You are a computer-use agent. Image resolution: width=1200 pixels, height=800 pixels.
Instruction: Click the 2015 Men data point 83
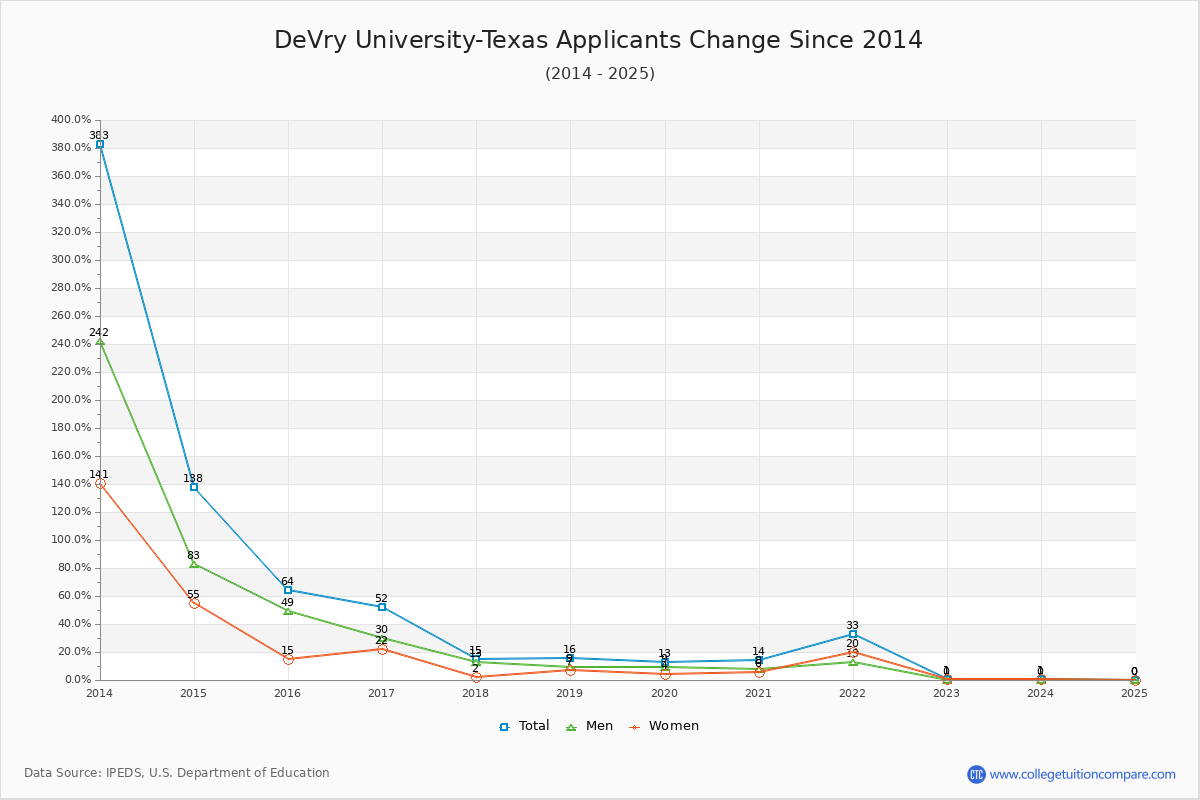(194, 564)
